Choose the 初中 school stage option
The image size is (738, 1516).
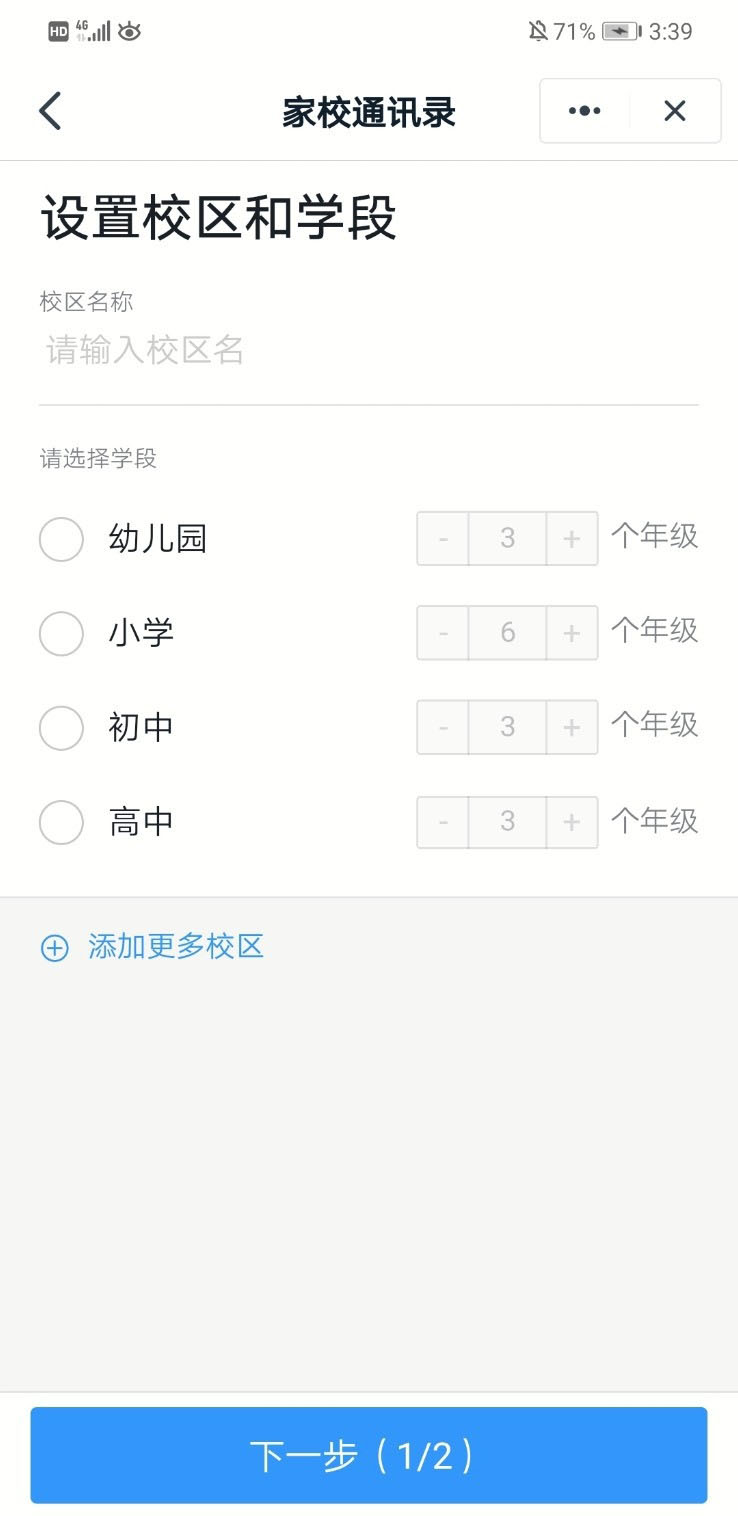pos(61,728)
